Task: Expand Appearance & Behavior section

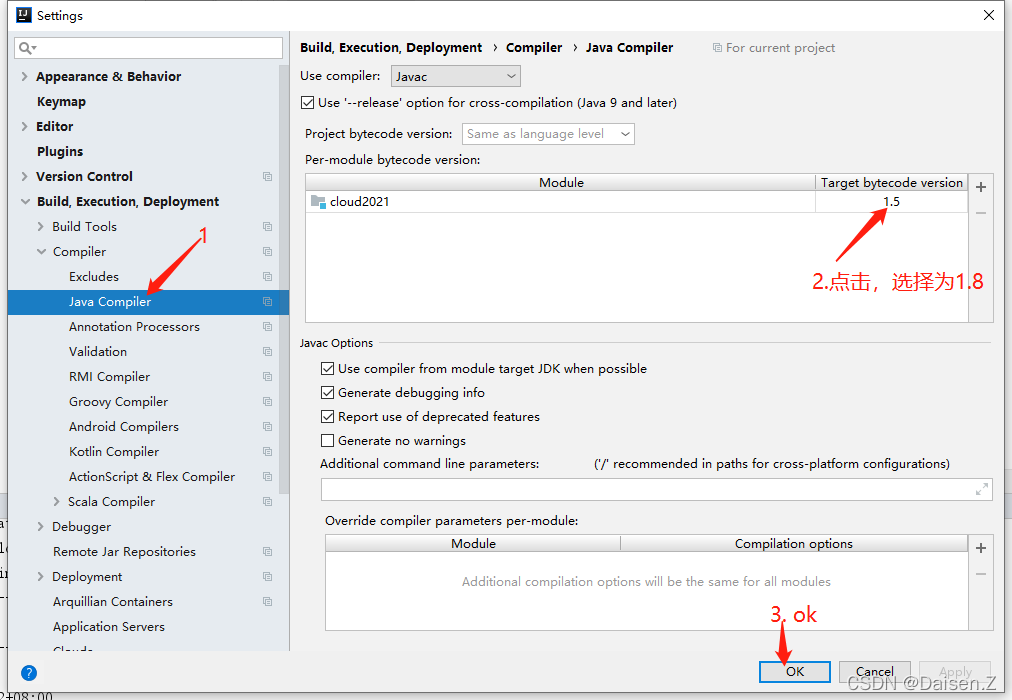Action: click(x=25, y=76)
